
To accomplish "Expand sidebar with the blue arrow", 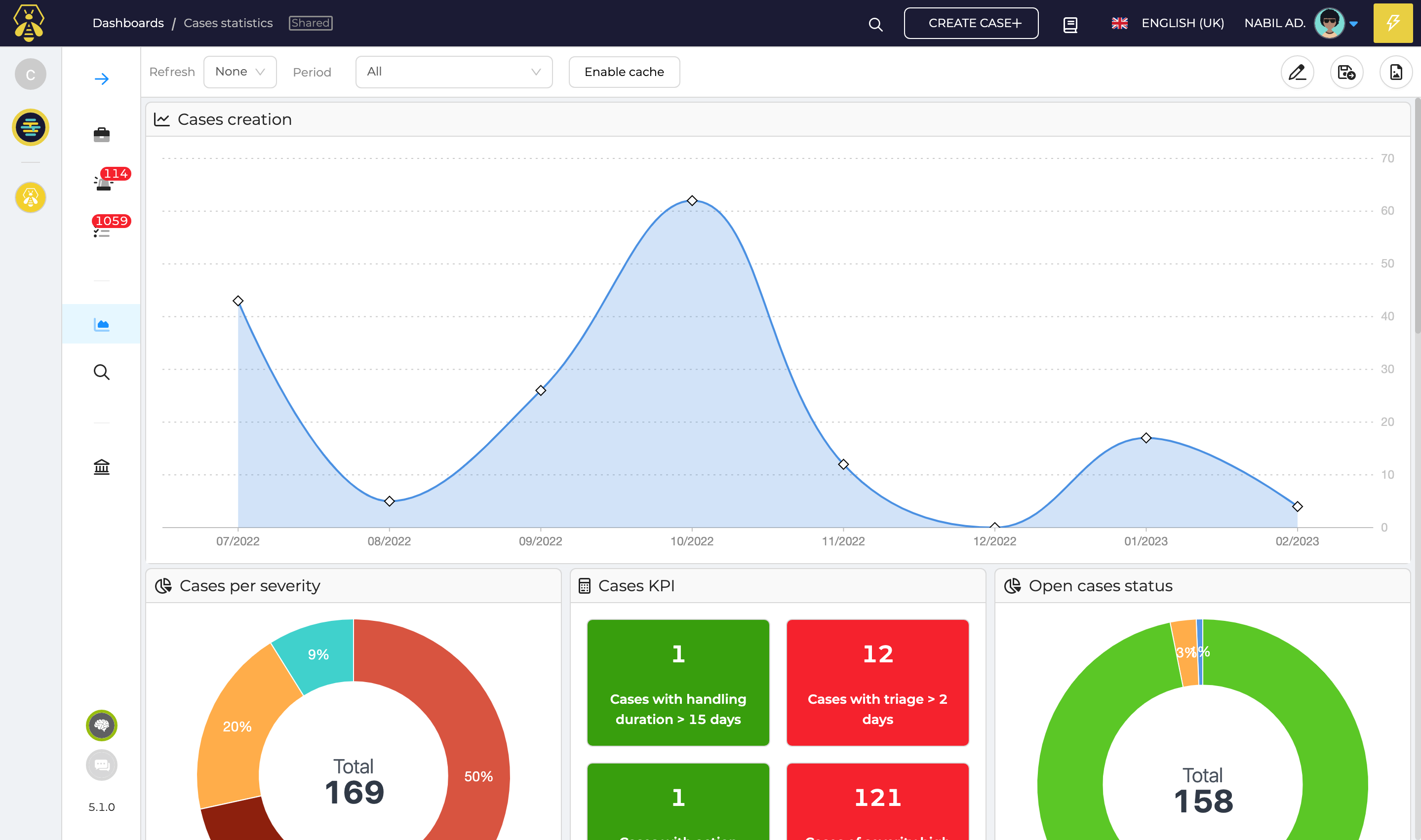I will (101, 78).
